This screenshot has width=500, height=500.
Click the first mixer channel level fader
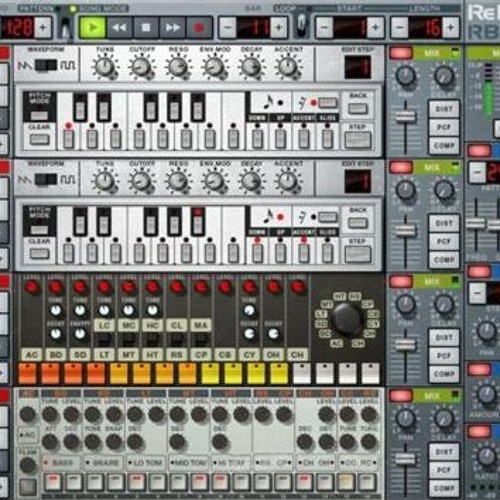405,117
